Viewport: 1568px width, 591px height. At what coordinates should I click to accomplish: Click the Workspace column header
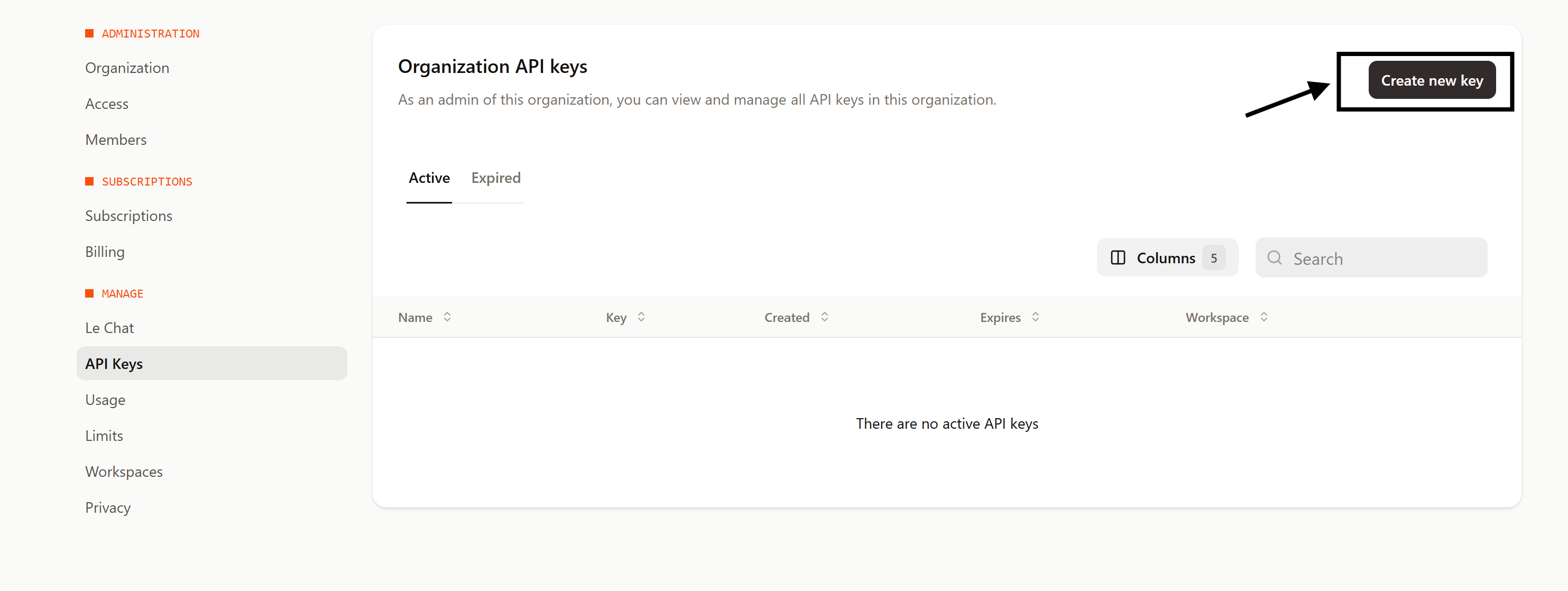1217,318
